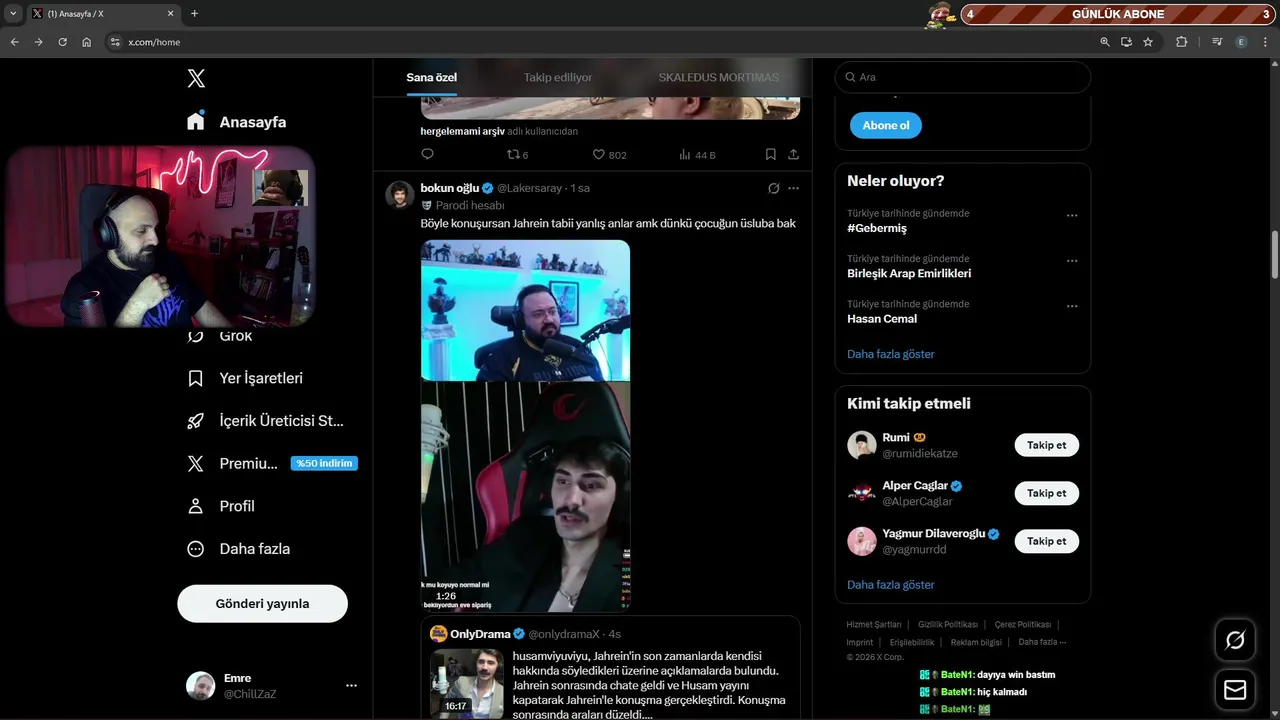Open Gizlilik Politikası footer link
Image resolution: width=1280 pixels, height=720 pixels.
pyautogui.click(x=948, y=624)
